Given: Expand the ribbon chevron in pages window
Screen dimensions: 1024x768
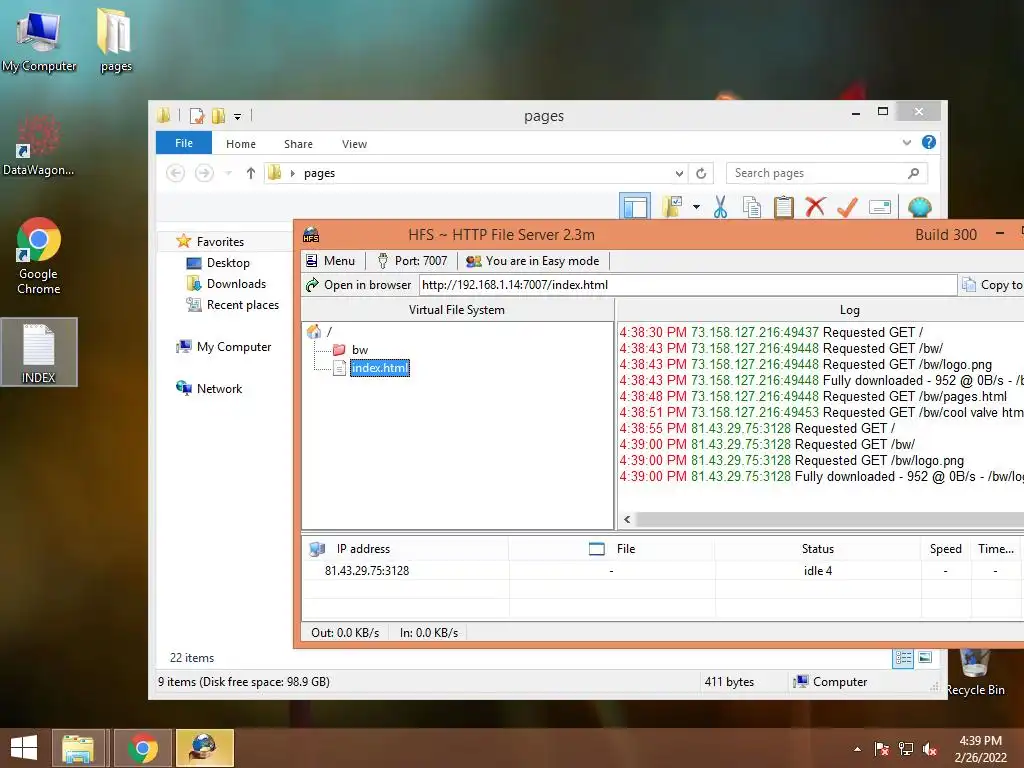Looking at the screenshot, I should coord(906,142).
